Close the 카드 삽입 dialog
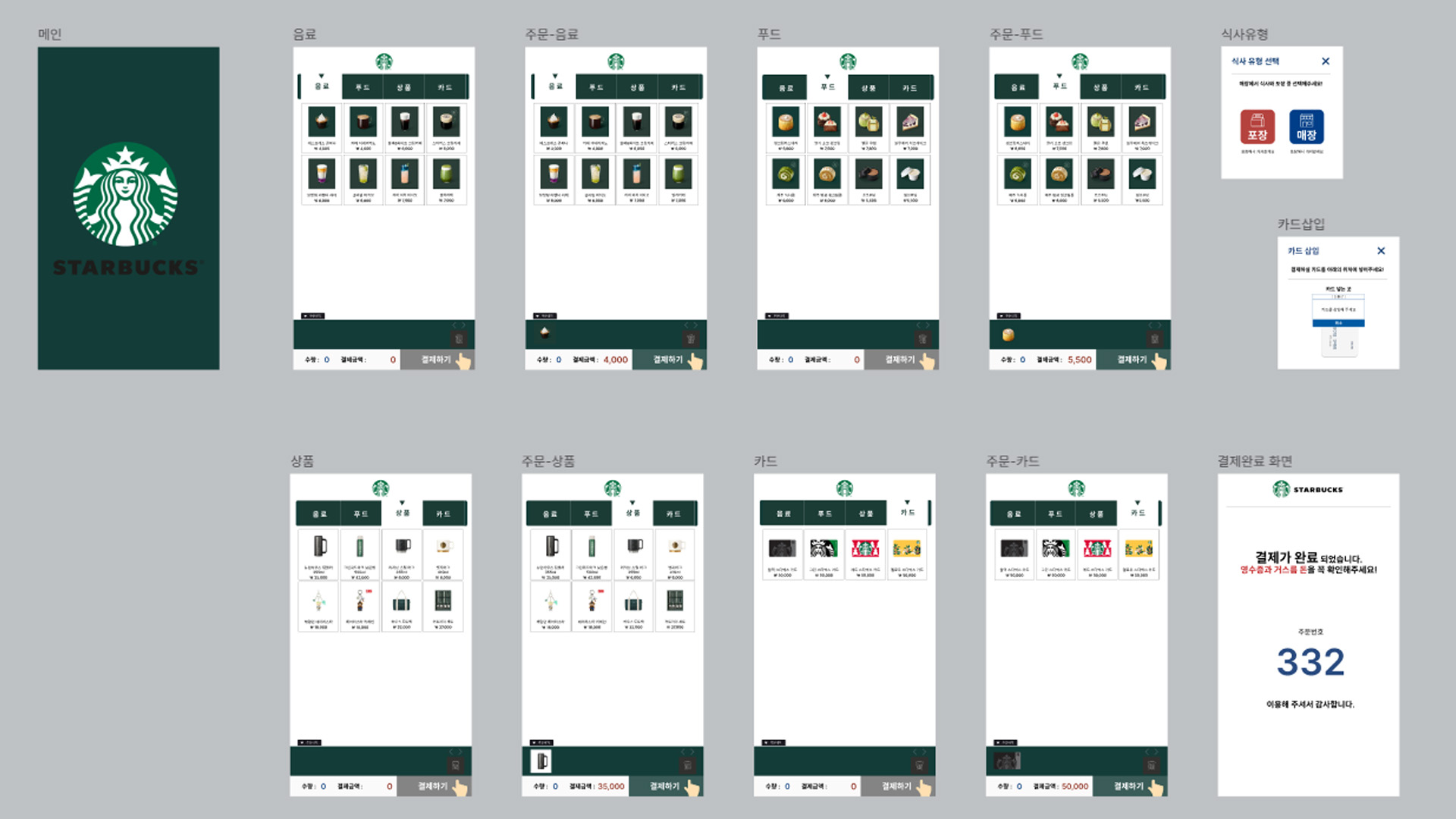The width and height of the screenshot is (1456, 819). click(x=1381, y=251)
